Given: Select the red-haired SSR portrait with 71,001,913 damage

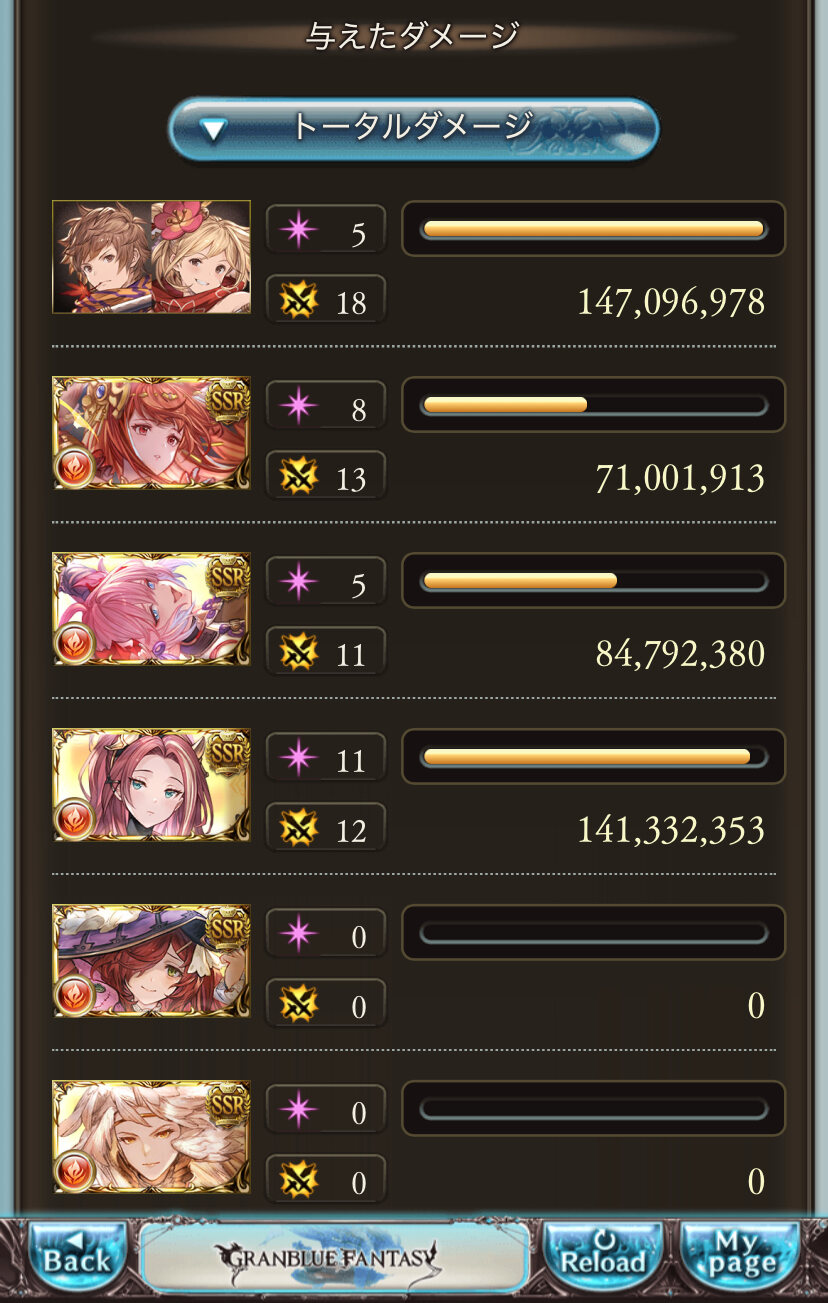Looking at the screenshot, I should (x=151, y=433).
